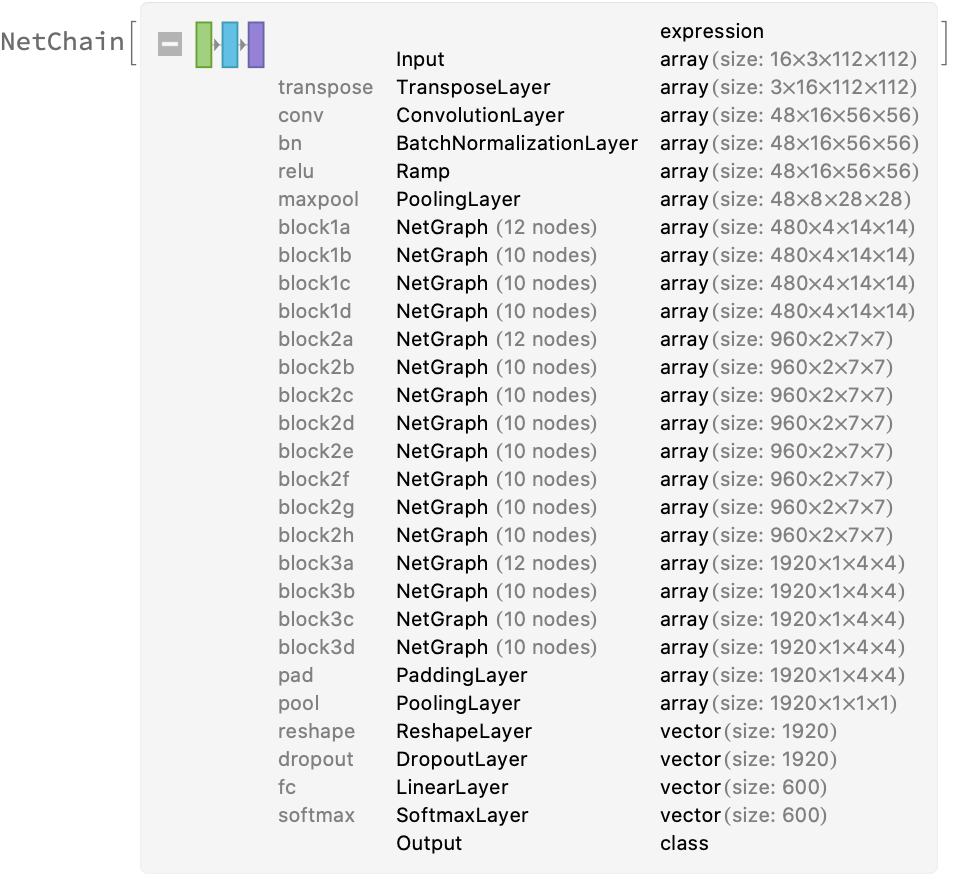Select the pad PaddingLayer row

point(461,675)
